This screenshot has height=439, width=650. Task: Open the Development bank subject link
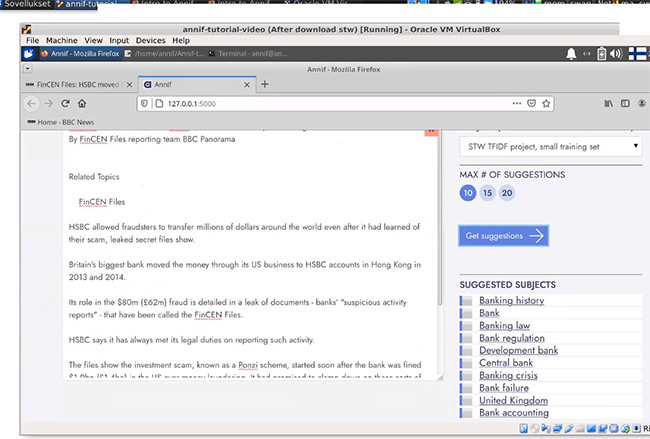519,350
